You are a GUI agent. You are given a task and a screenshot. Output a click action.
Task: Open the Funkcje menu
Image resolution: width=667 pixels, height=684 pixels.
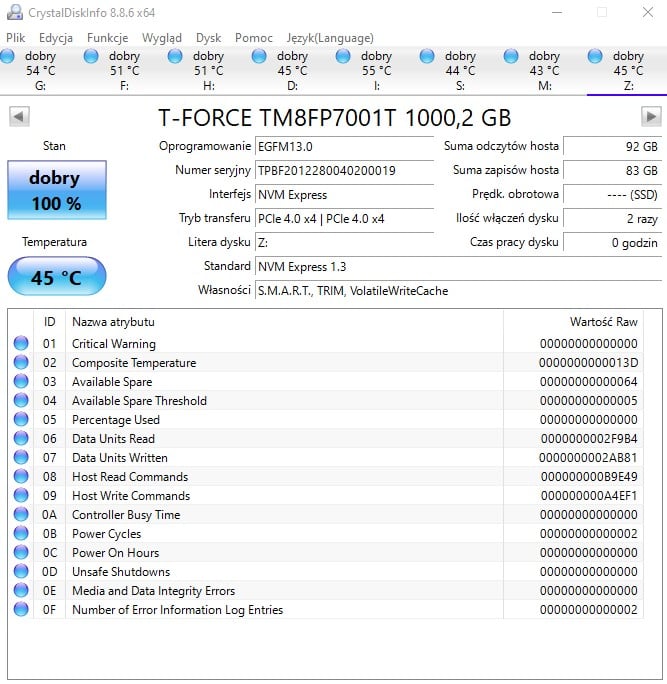pyautogui.click(x=107, y=38)
